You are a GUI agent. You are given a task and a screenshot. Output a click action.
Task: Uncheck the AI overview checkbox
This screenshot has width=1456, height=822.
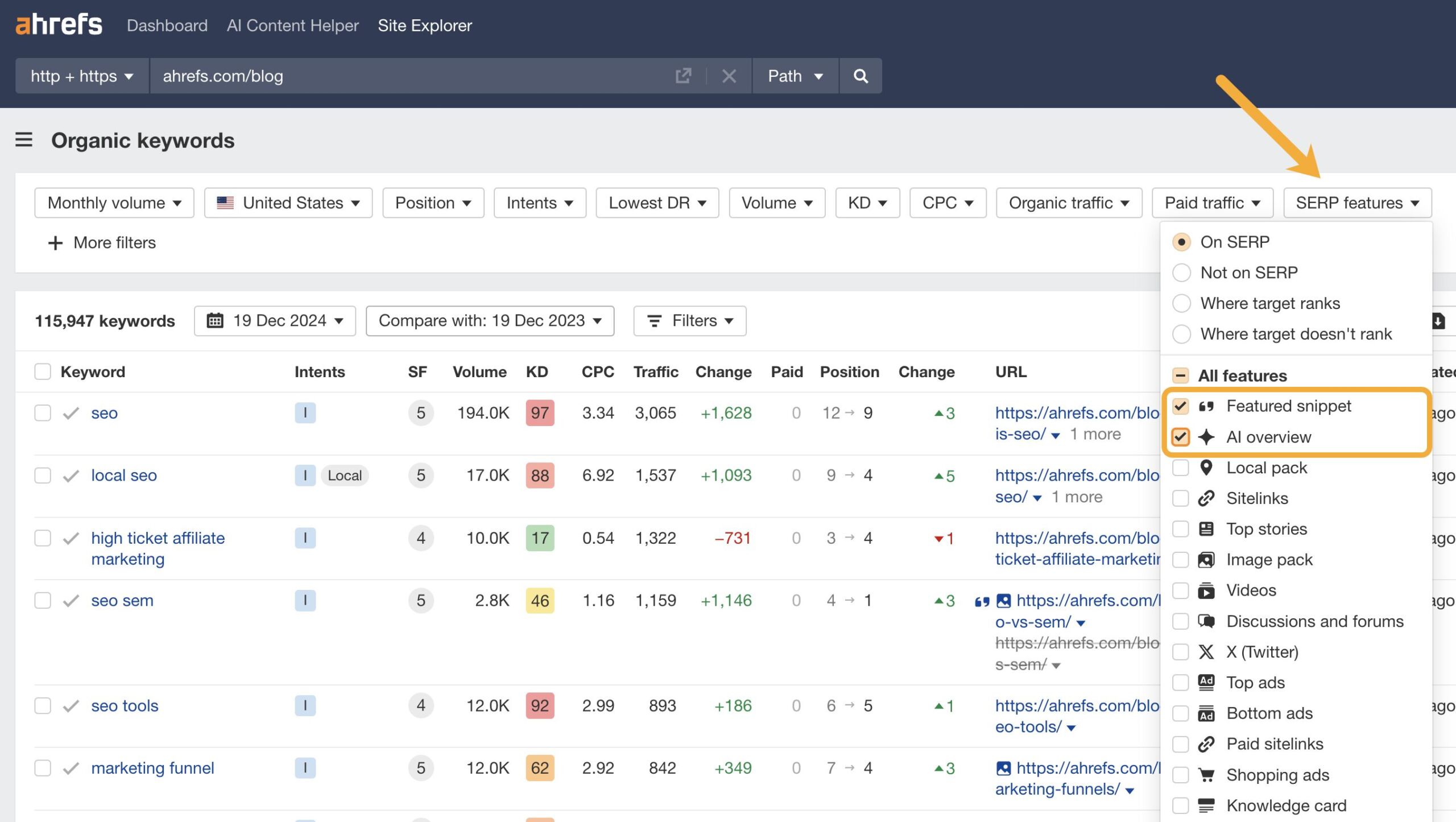point(1181,437)
